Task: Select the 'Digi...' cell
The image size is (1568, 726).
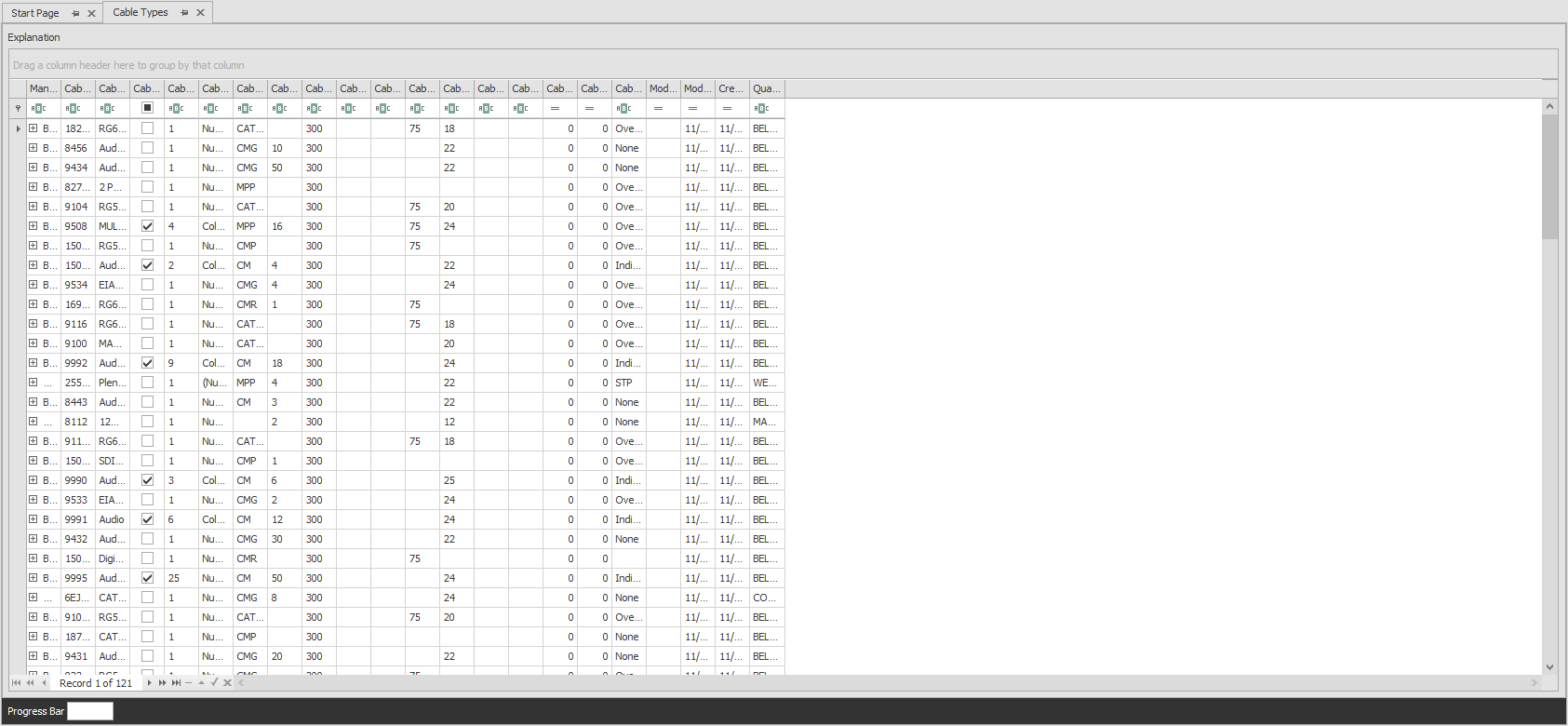Action: tap(113, 558)
